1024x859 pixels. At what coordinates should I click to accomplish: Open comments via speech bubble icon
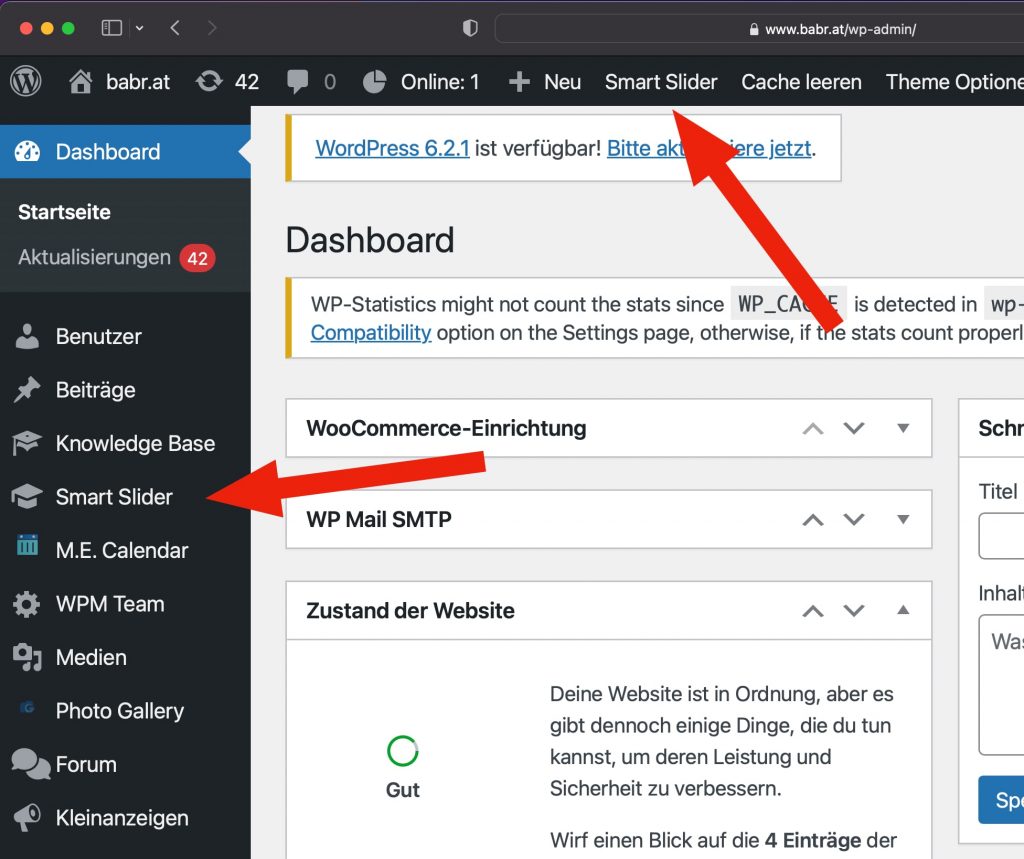297,82
